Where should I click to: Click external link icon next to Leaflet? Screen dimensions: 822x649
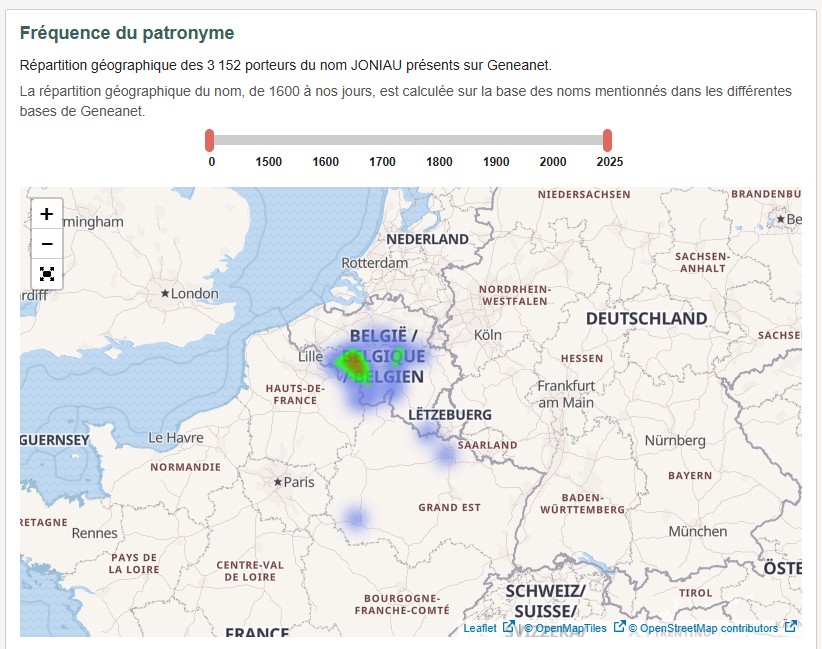pyautogui.click(x=508, y=627)
